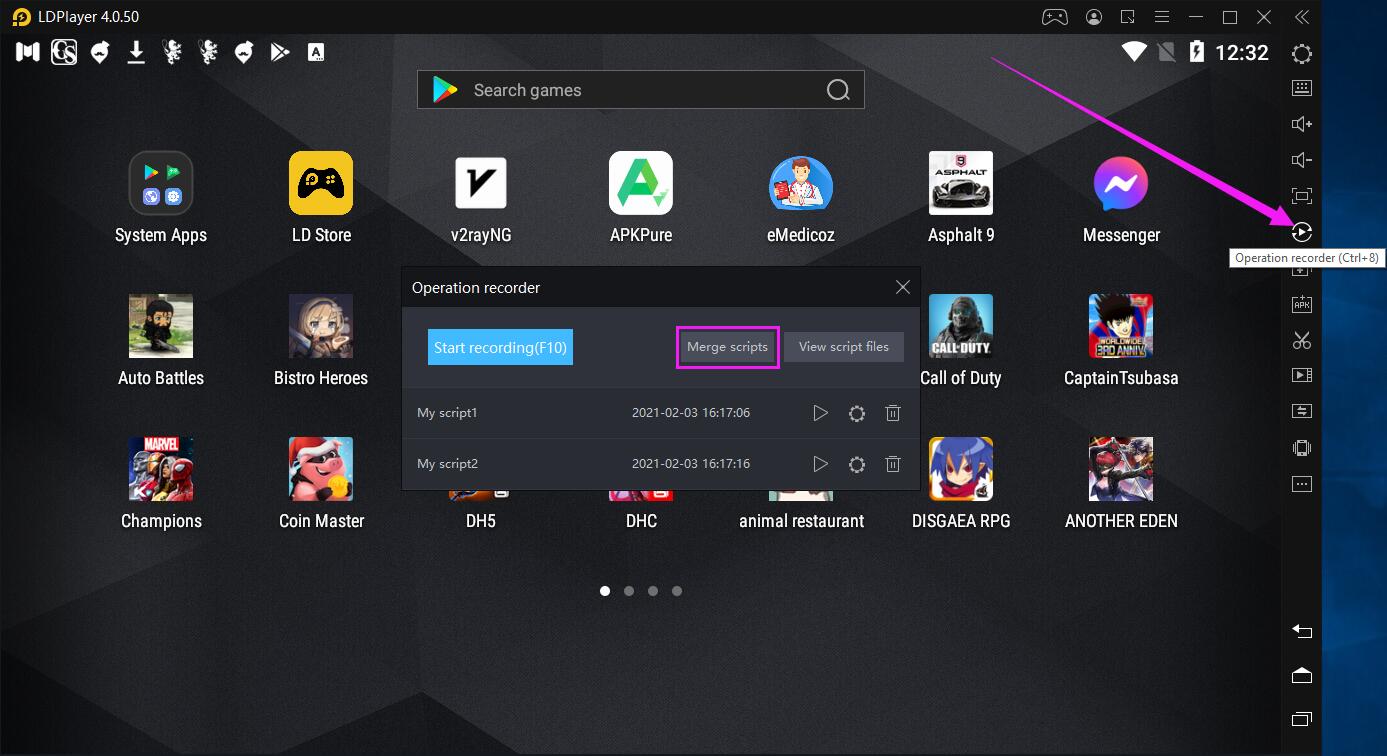Open More tools ellipsis in sidebar
Screen dimensions: 1387x756
pyautogui.click(x=1301, y=484)
